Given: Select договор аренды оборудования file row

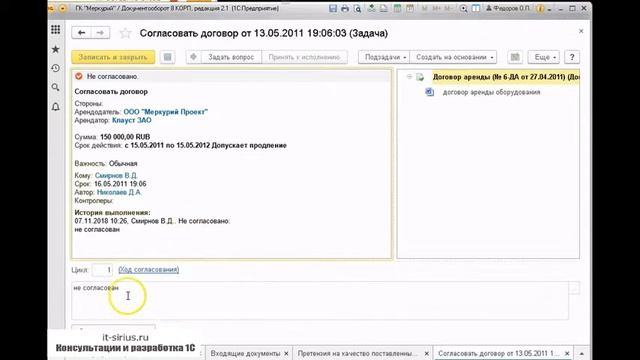Looking at the screenshot, I should coord(491,92).
